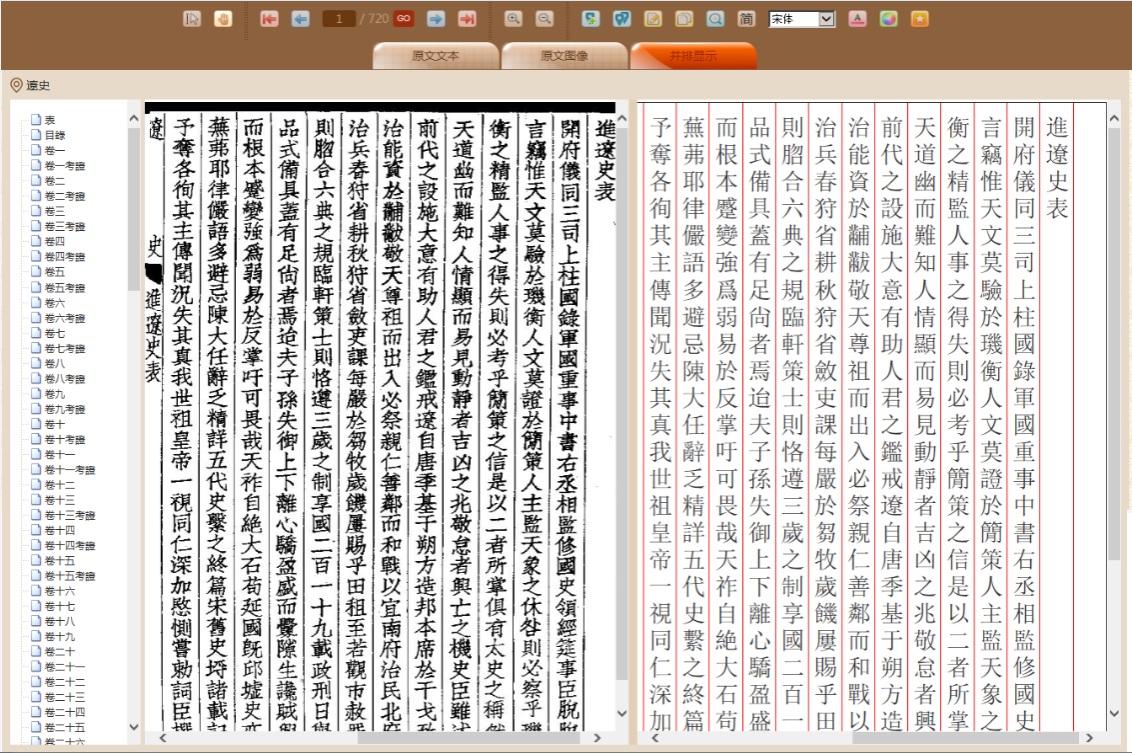Activate the hand pan tool
Screen dimensions: 1132x753
pos(223,19)
